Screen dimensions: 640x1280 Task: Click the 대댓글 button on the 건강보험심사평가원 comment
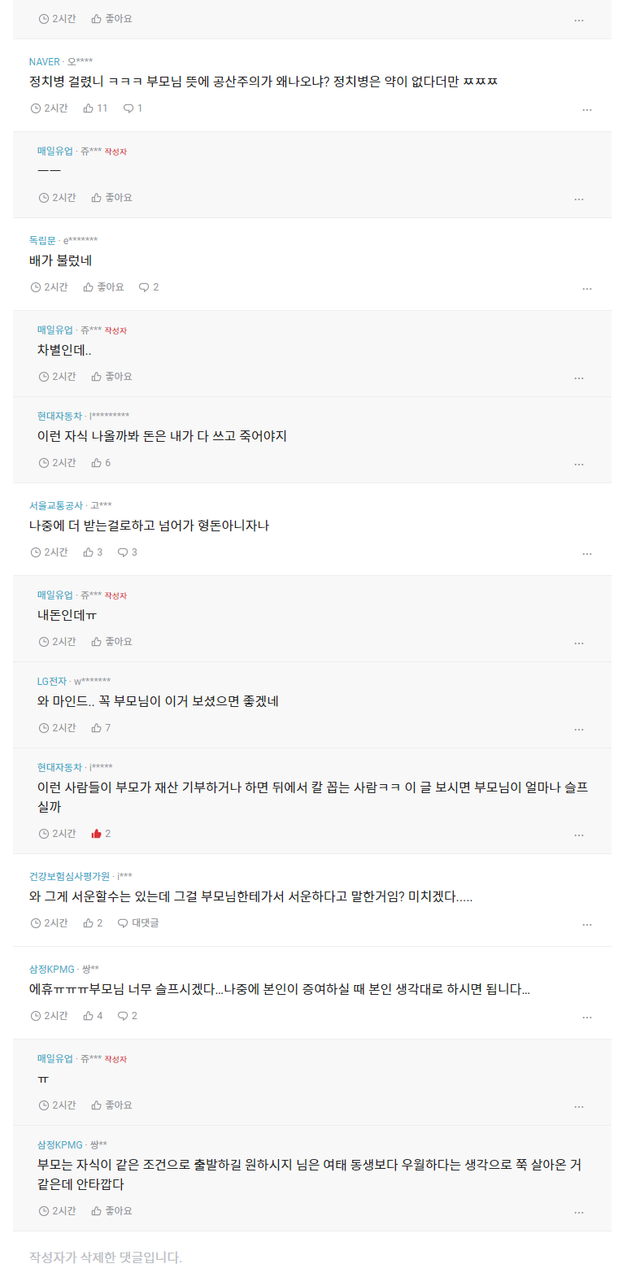tap(138, 923)
